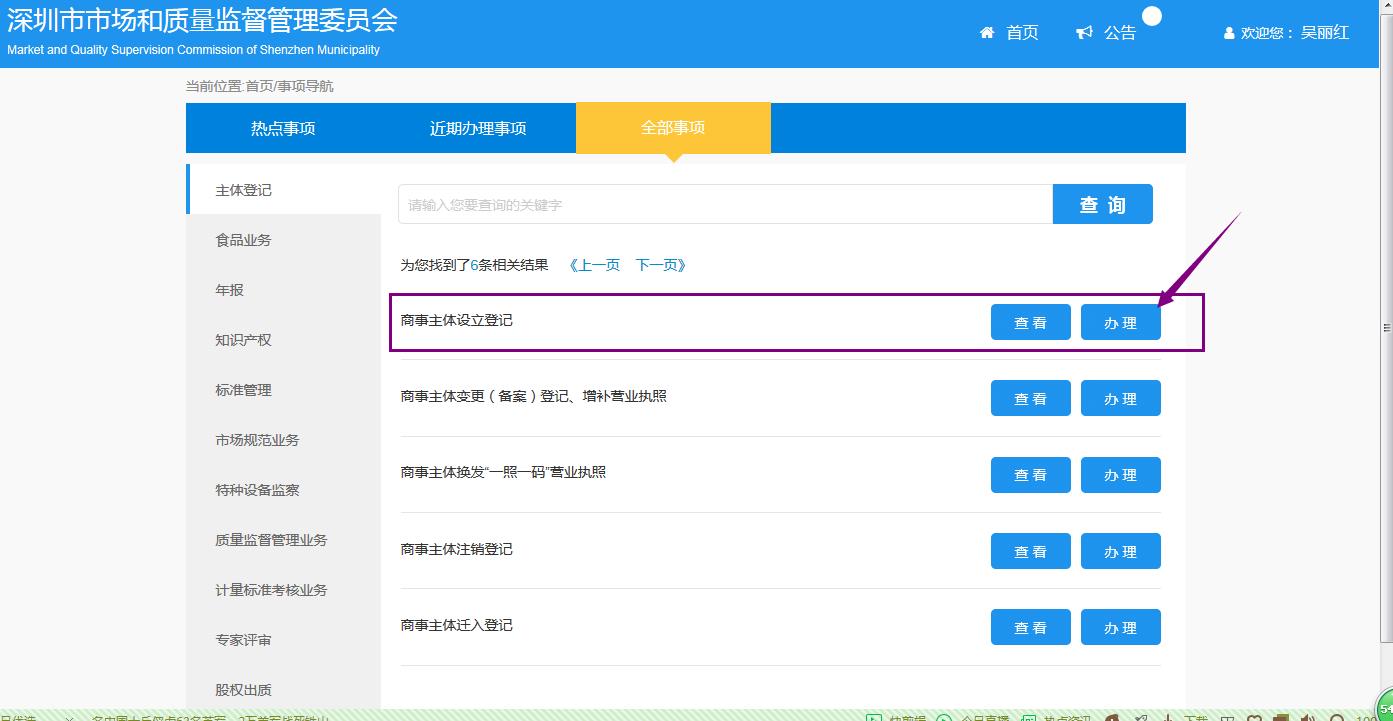Click the megaphone icon beside 公告
Viewport: 1393px width, 721px height.
click(x=1084, y=33)
